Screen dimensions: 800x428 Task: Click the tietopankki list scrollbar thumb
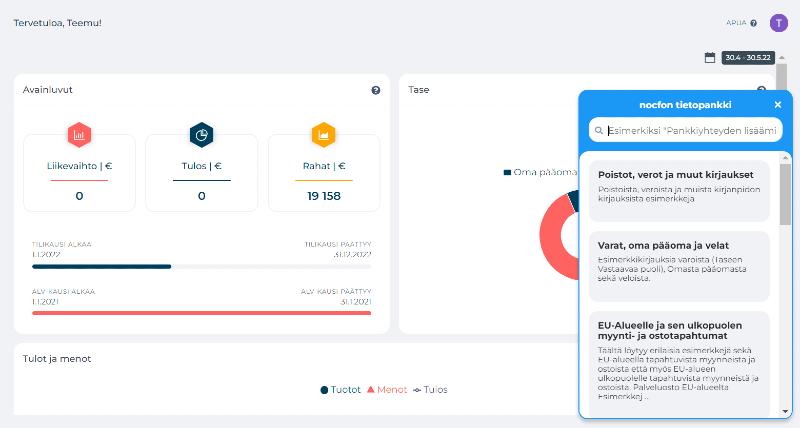tap(785, 194)
